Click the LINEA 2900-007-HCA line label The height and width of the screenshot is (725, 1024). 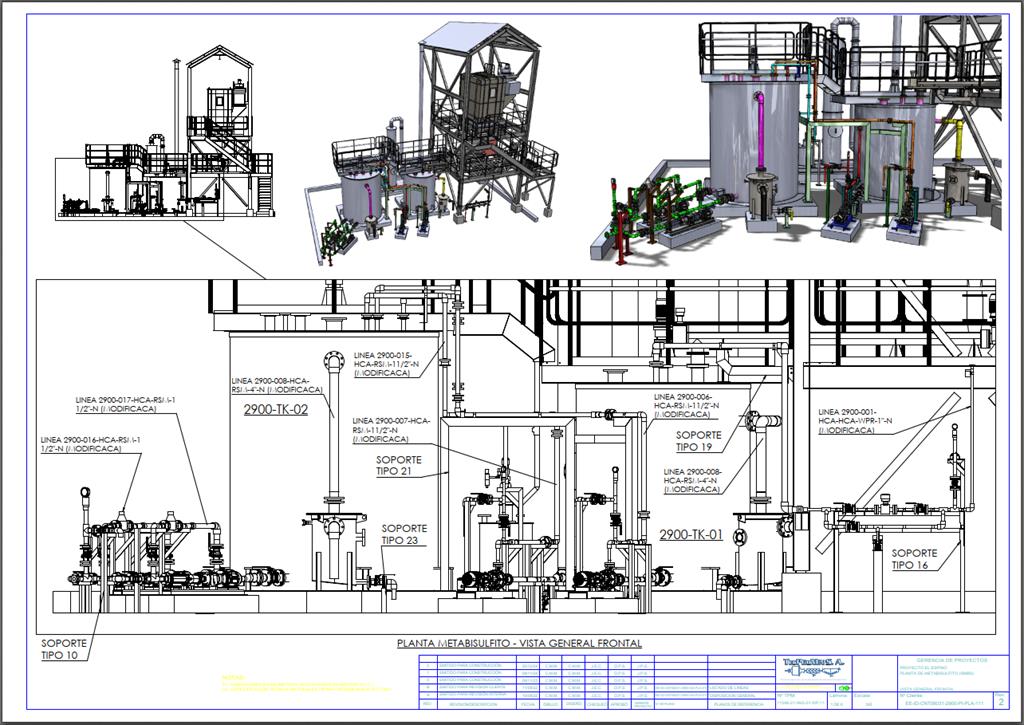pyautogui.click(x=391, y=430)
